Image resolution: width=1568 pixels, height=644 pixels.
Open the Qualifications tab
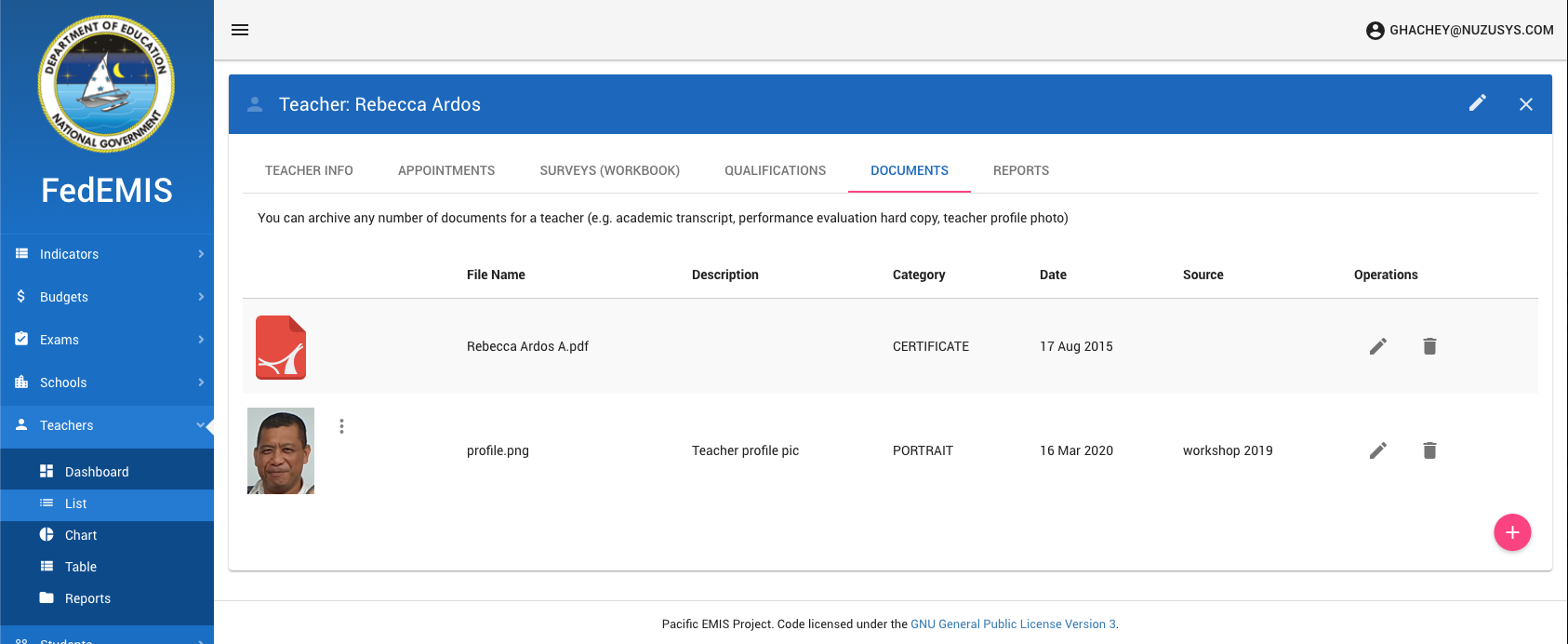pos(775,170)
